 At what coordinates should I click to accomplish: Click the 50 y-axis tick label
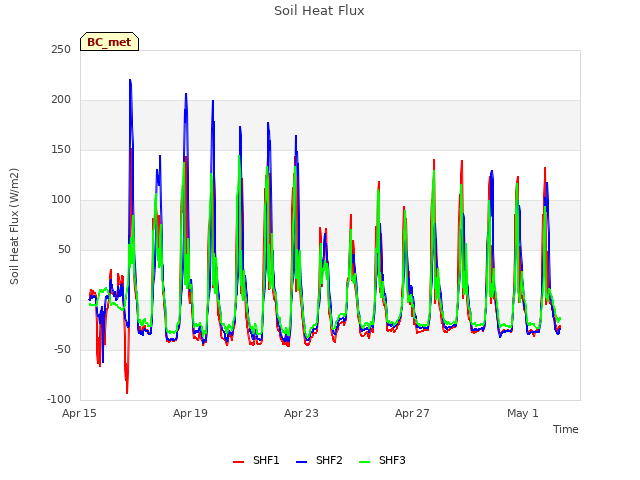(64, 250)
